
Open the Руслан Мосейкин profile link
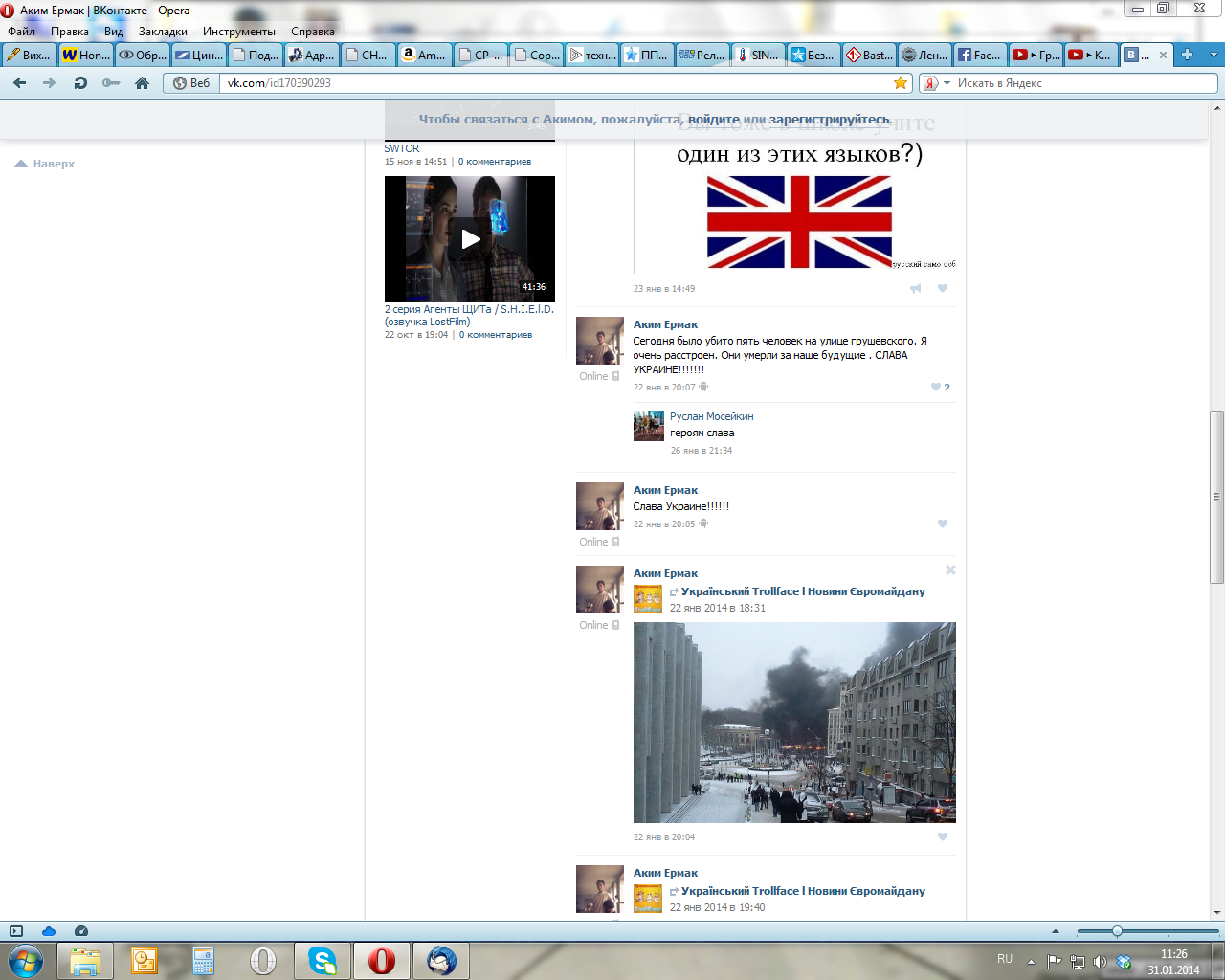(711, 416)
